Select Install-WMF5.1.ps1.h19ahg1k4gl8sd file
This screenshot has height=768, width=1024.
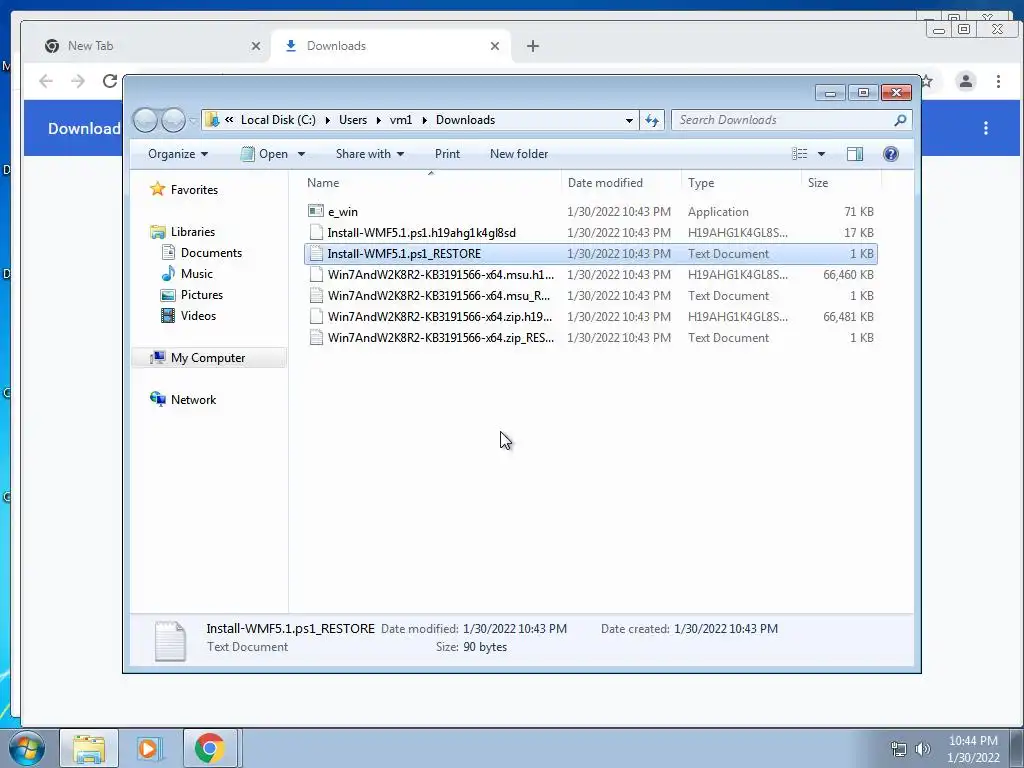click(x=590, y=232)
